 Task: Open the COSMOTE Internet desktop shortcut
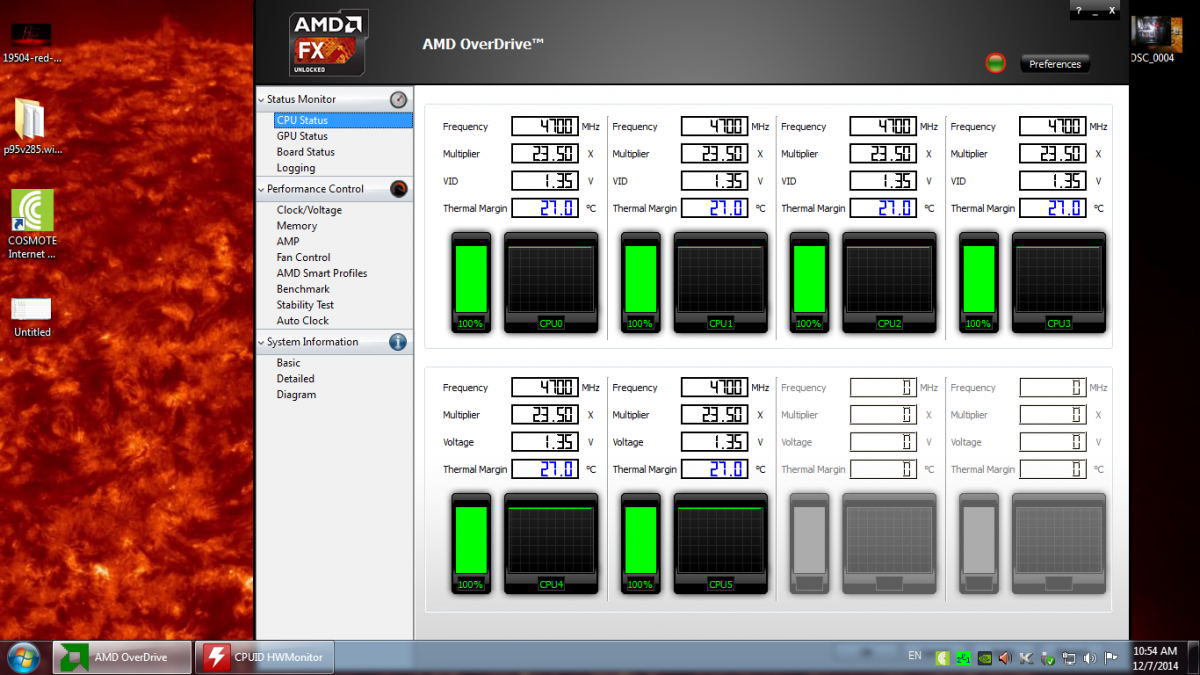(32, 224)
